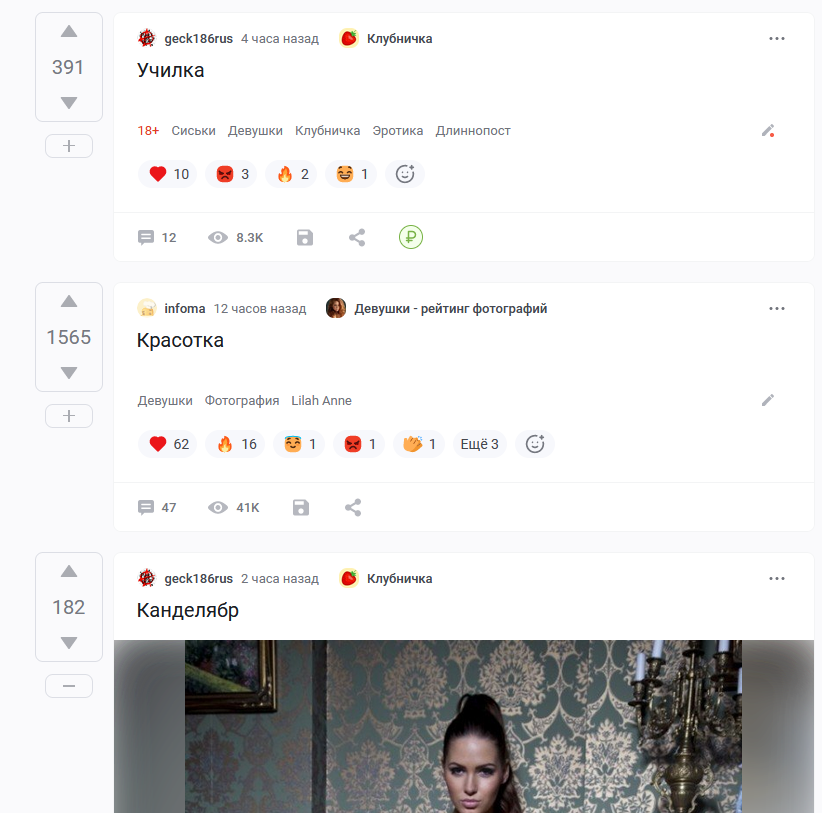Open community 'Девушки - рейтинг фотографий'
This screenshot has width=822, height=813.
(x=450, y=309)
